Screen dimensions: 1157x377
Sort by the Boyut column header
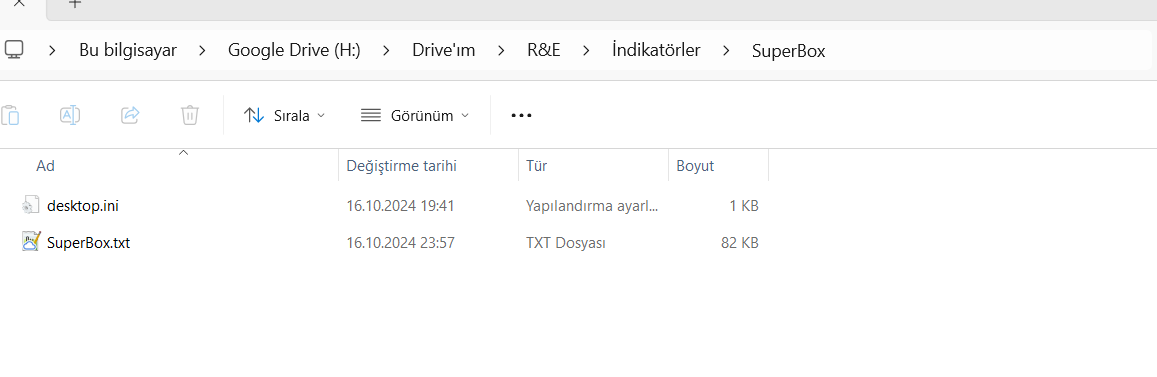[718, 166]
